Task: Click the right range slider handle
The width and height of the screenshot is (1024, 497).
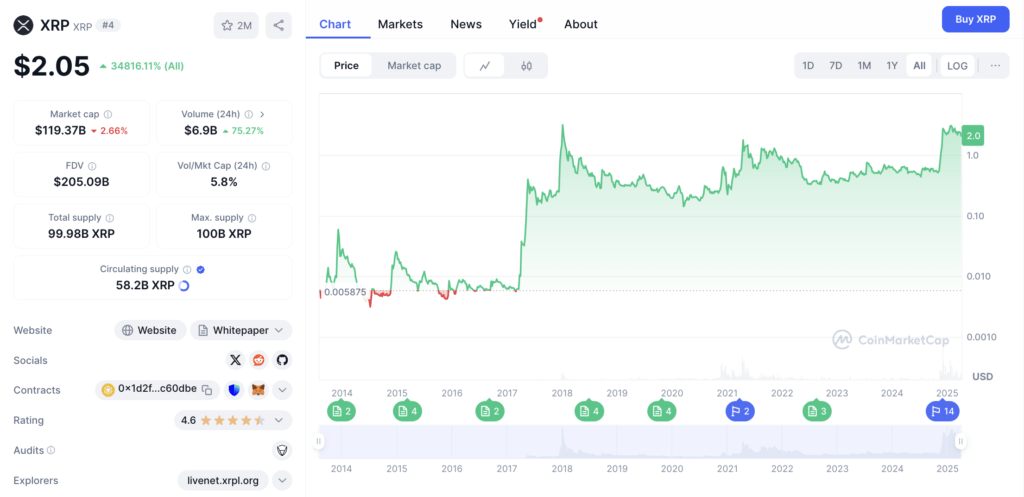Action: (960, 441)
